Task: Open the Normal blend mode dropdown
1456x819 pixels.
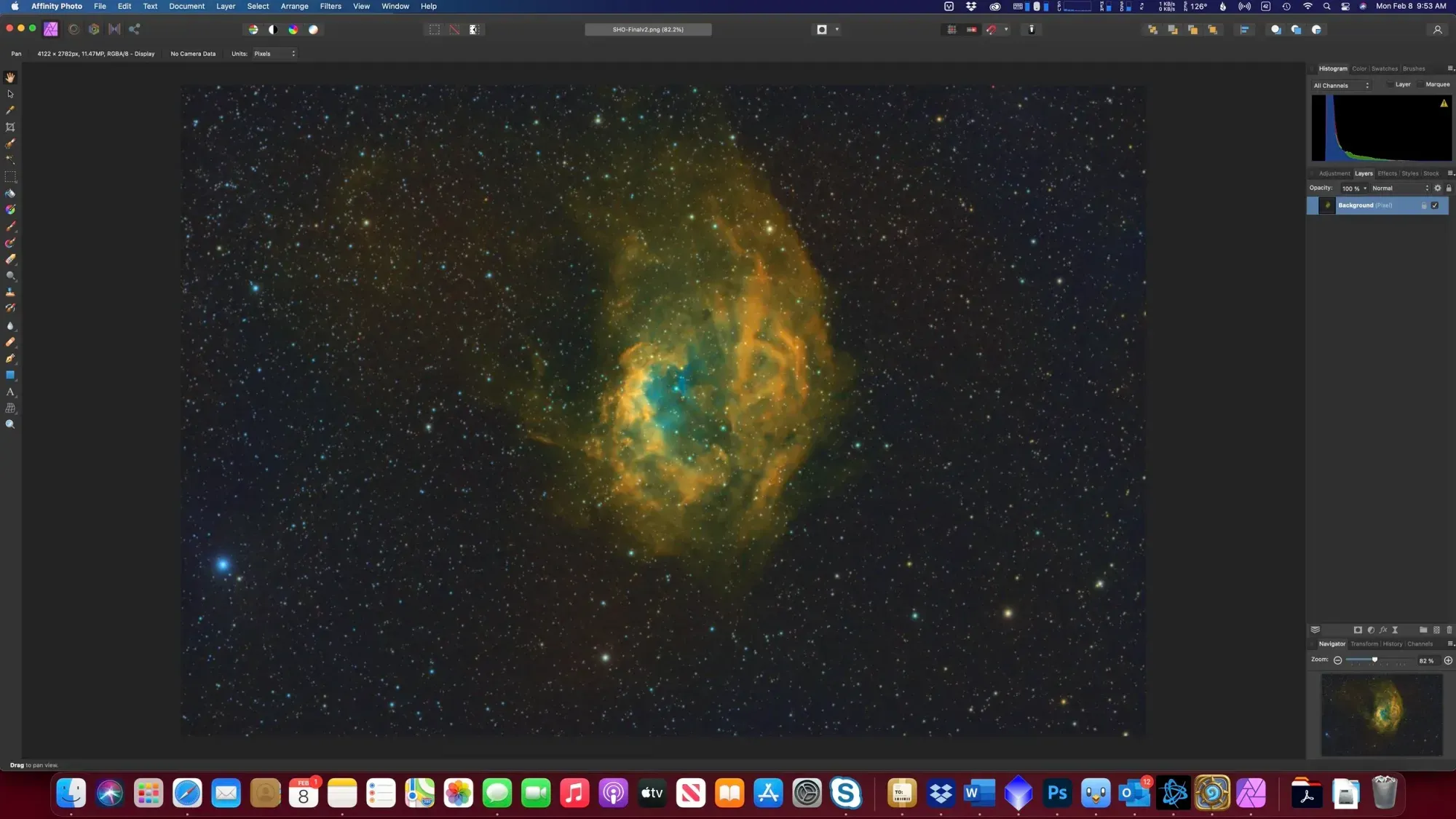Action: (x=1399, y=189)
